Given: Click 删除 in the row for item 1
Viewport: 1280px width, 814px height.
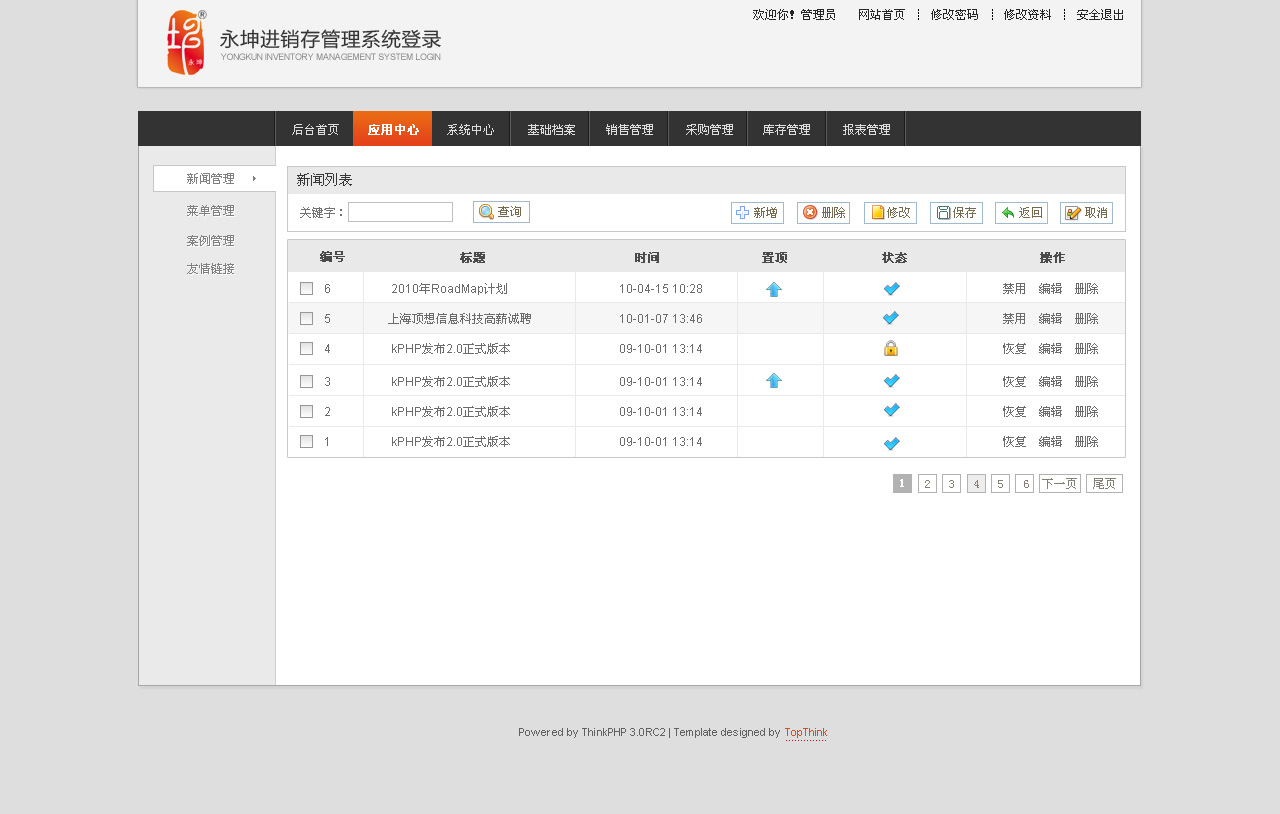Looking at the screenshot, I should (x=1086, y=442).
